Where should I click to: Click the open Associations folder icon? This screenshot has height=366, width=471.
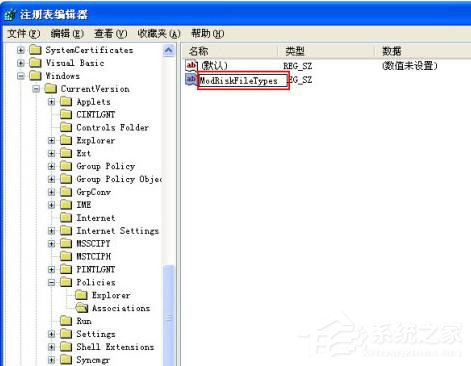82,308
